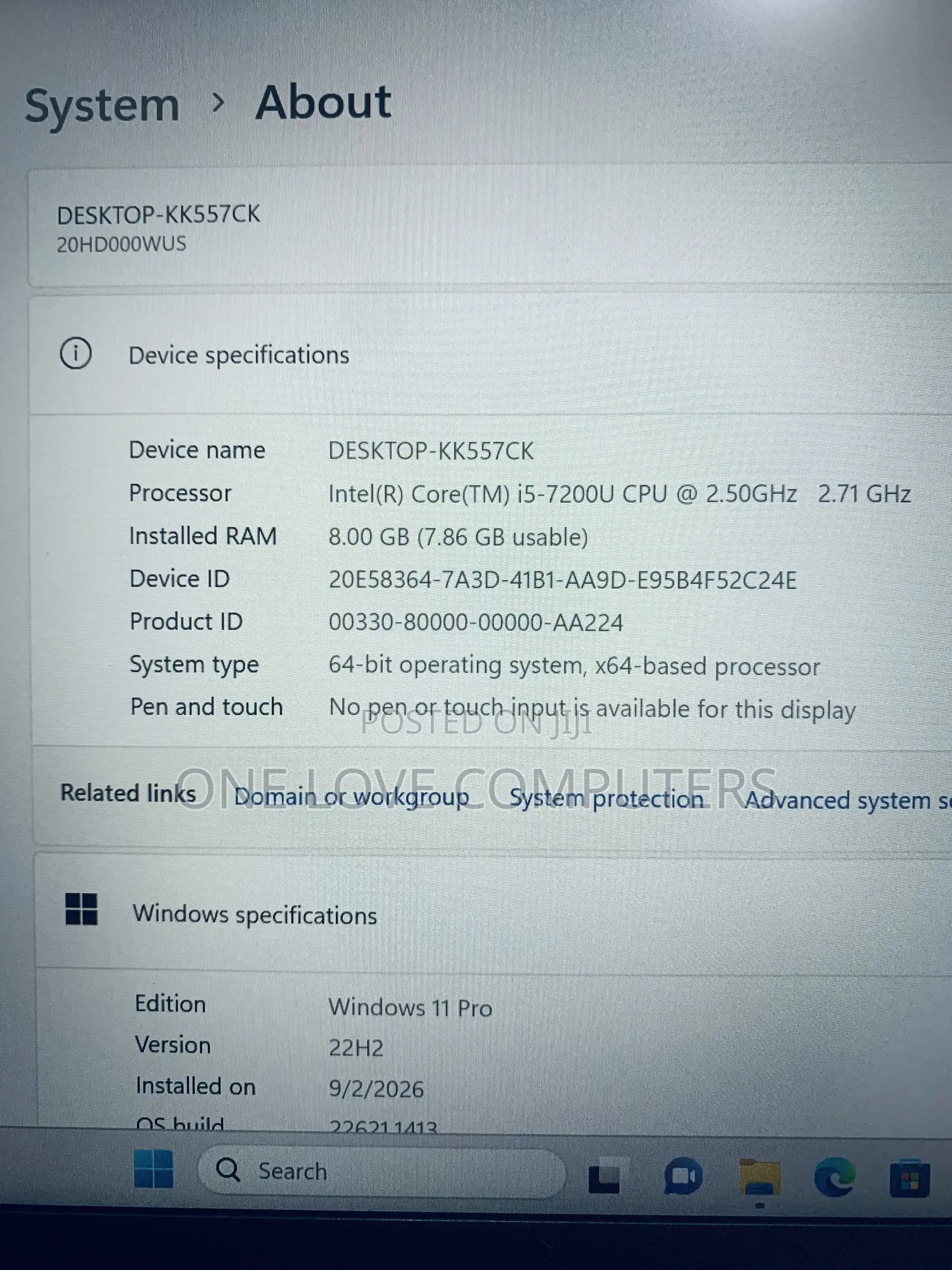Viewport: 952px width, 1270px height.
Task: Select the Windows 11 Pro edition value
Action: 410,1008
